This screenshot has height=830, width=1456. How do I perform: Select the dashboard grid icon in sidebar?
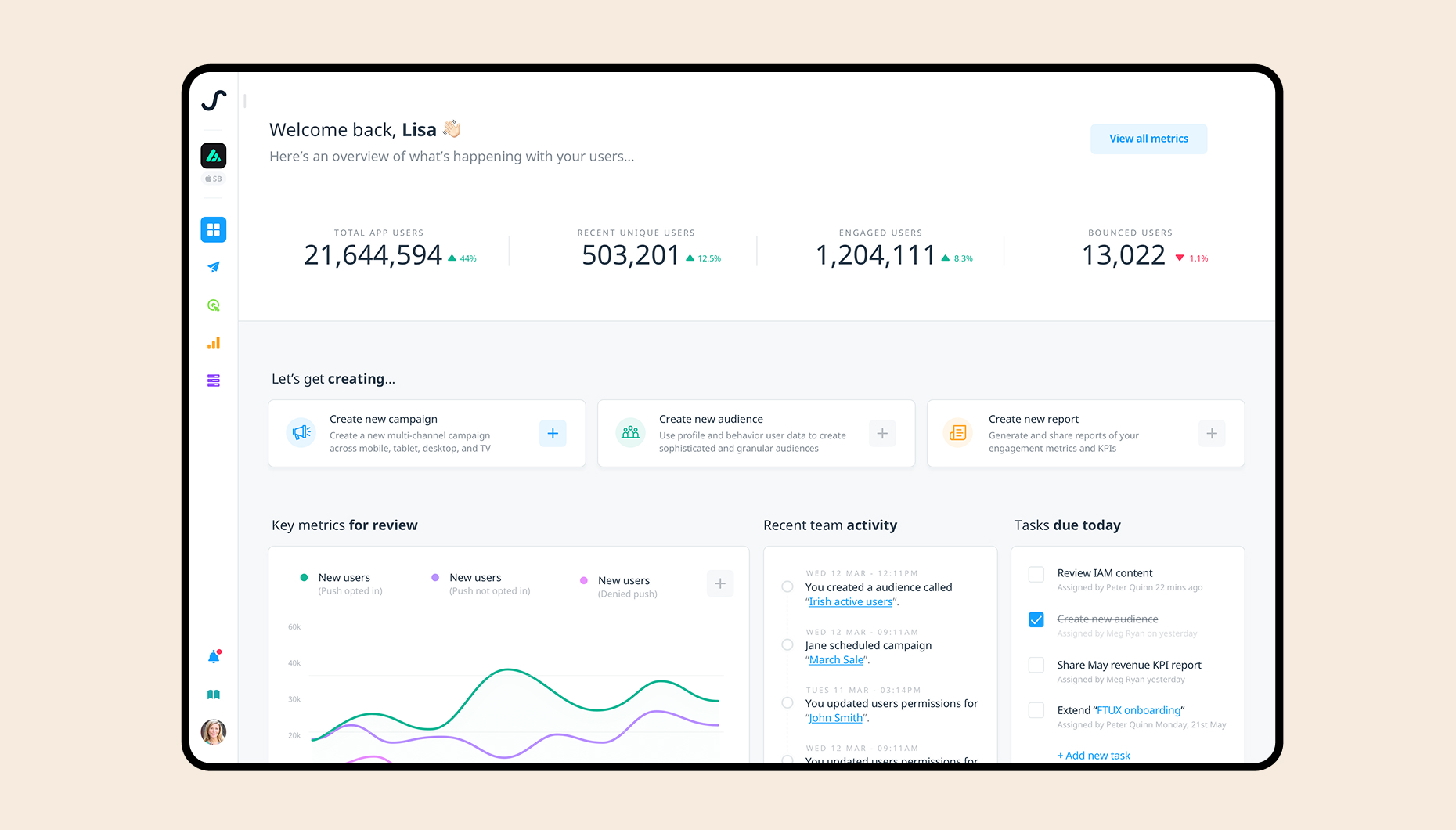click(x=214, y=229)
